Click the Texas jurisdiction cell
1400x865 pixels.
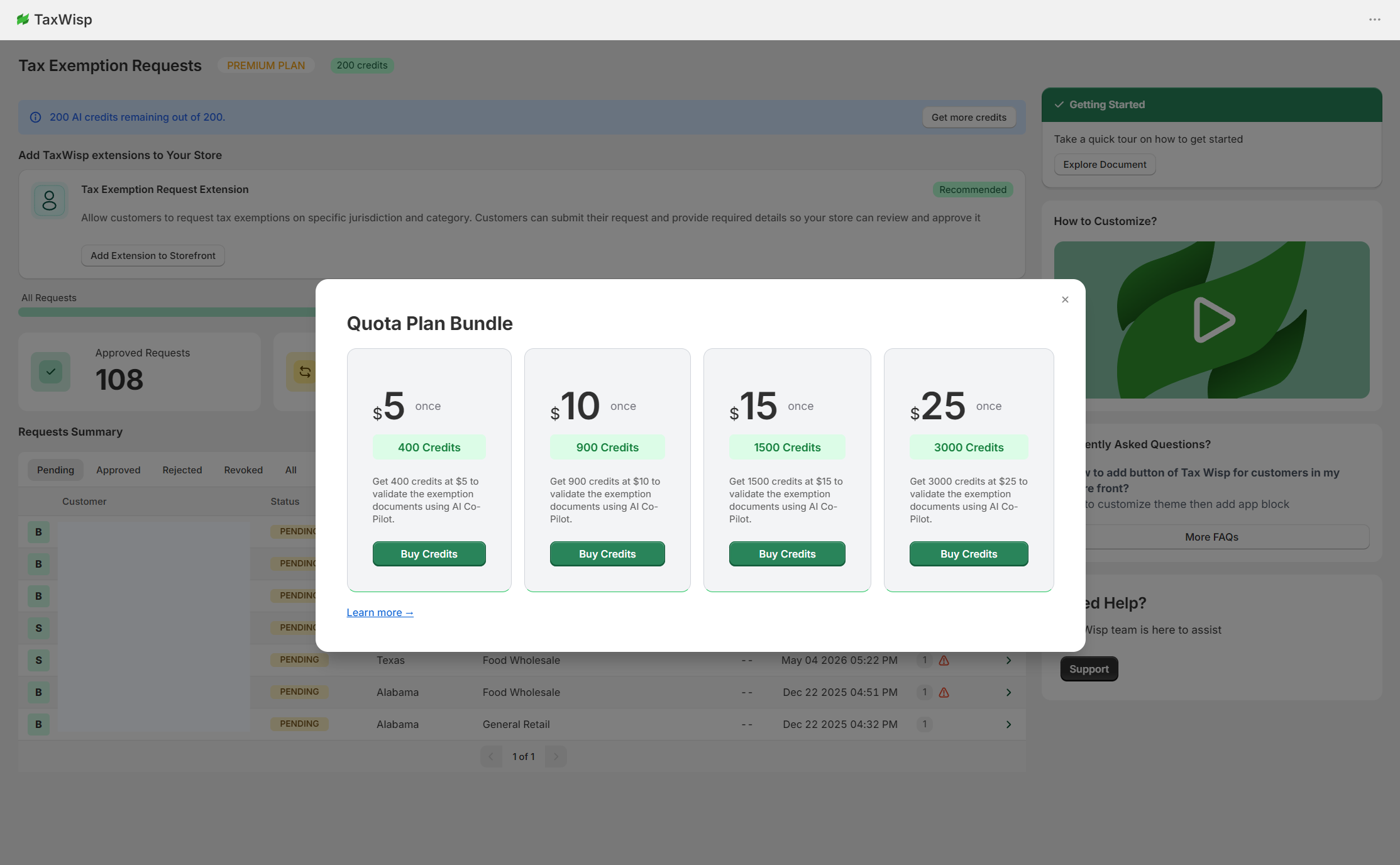point(390,661)
